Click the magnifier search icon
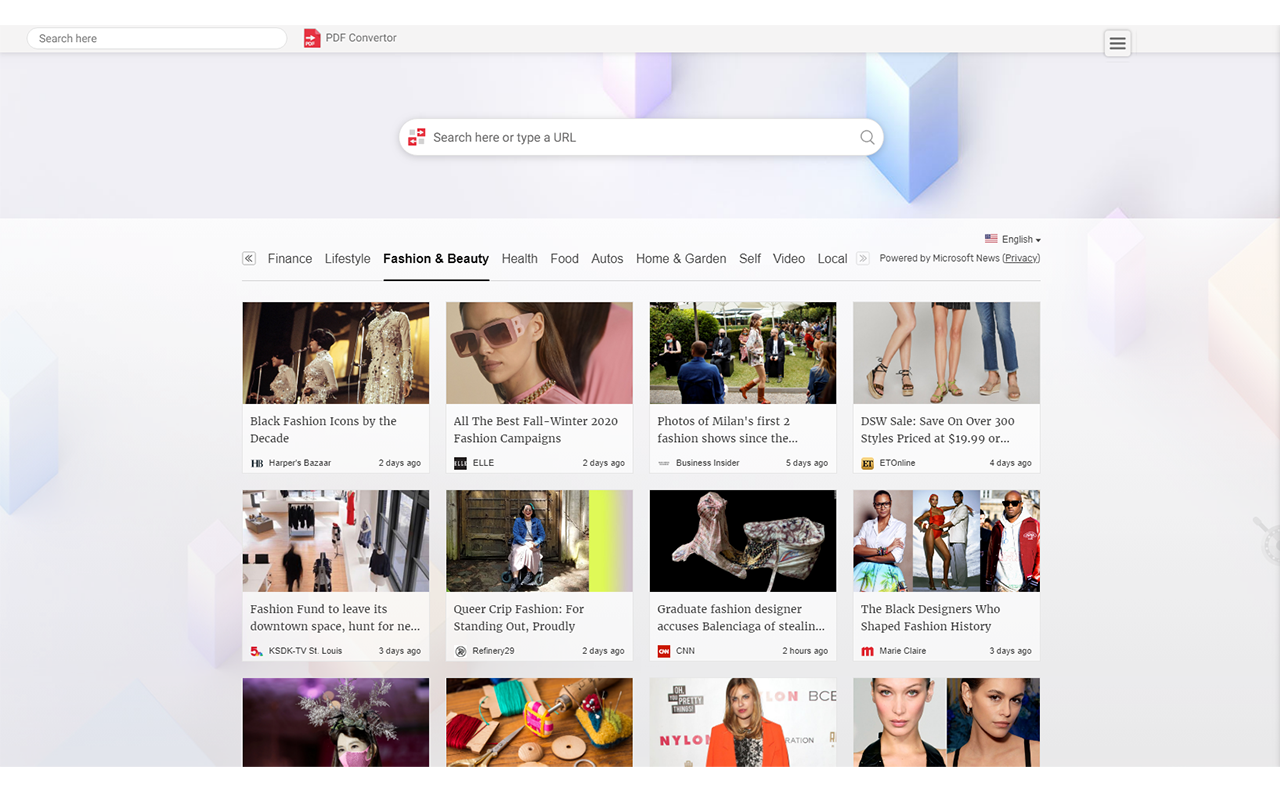This screenshot has height=800, width=1280. [867, 138]
